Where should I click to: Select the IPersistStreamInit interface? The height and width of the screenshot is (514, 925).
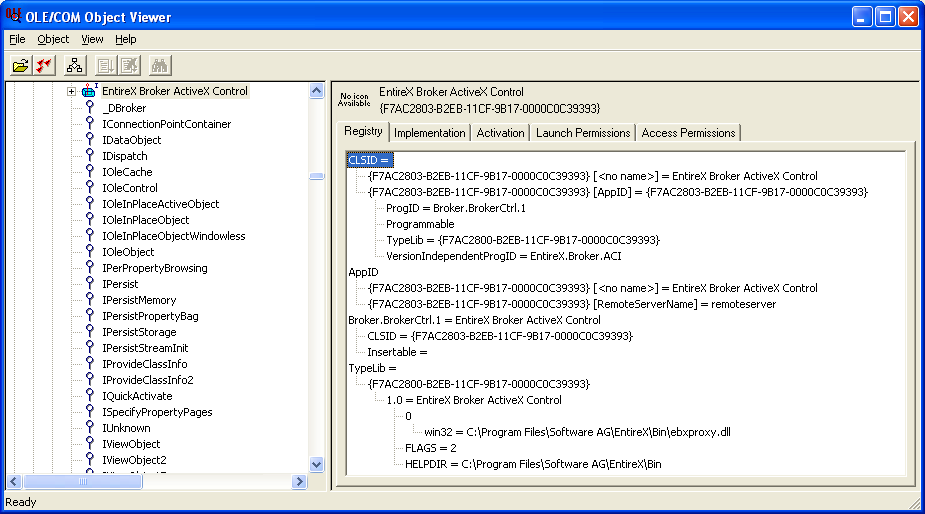[x=145, y=348]
